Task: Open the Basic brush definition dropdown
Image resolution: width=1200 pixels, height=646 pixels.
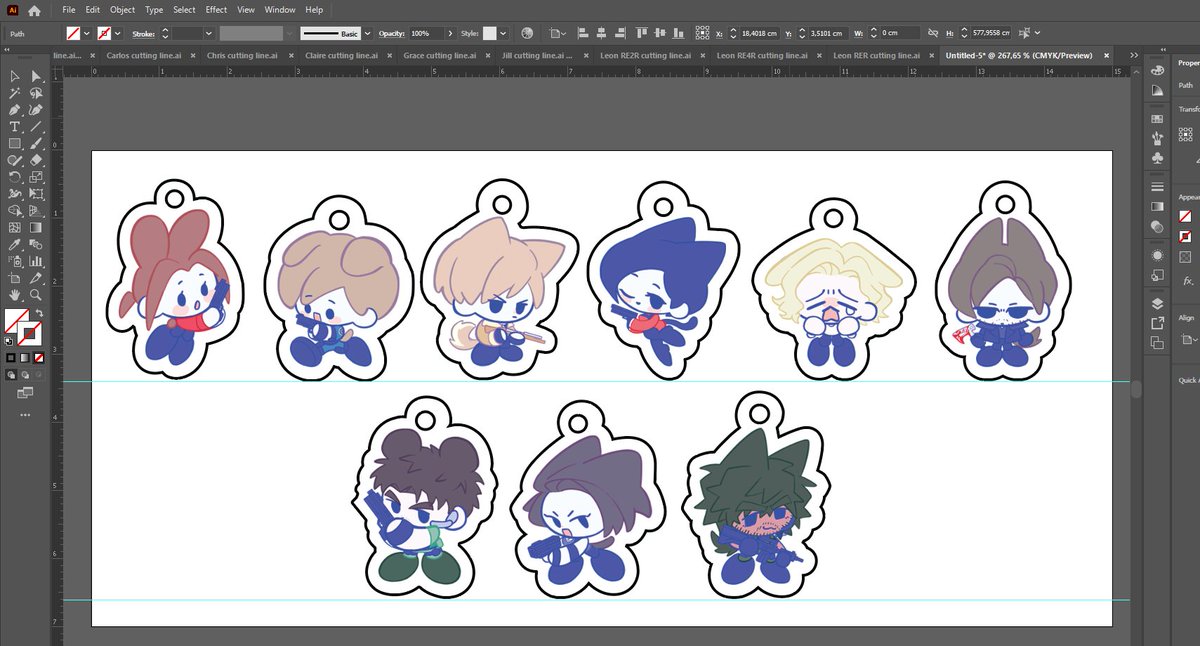Action: coord(367,33)
